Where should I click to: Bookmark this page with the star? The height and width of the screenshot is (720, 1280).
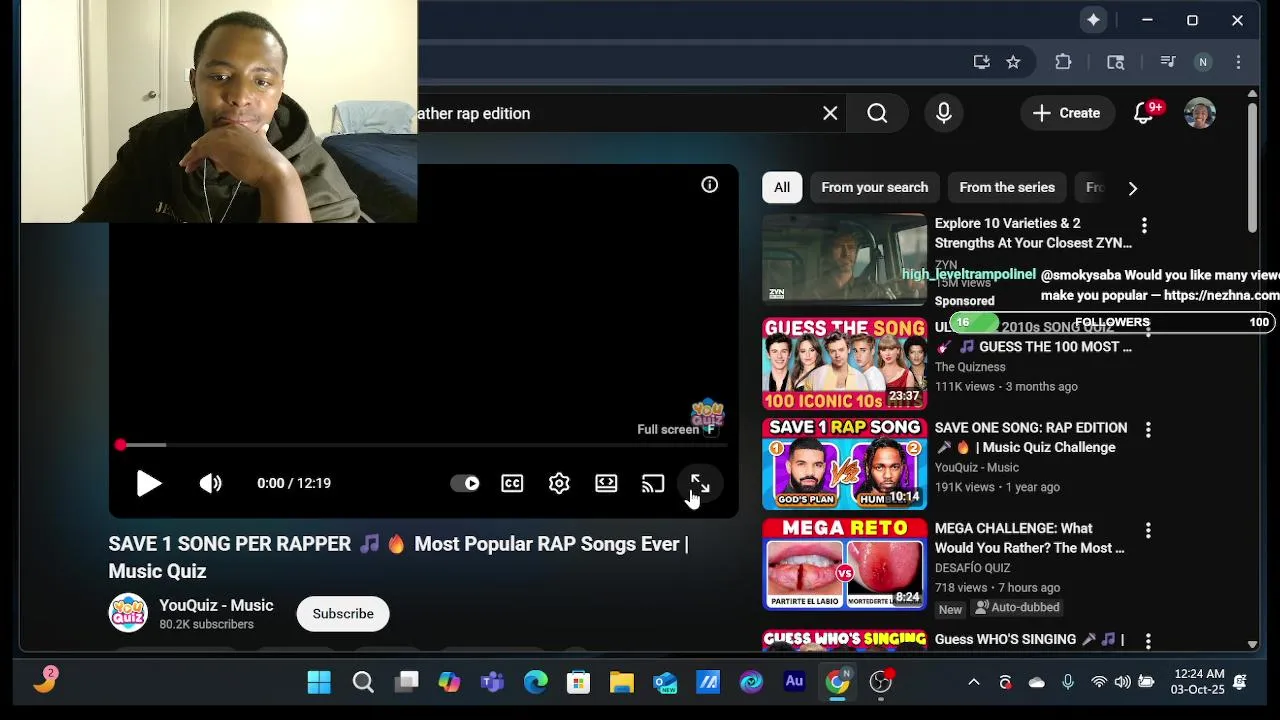coord(1013,62)
